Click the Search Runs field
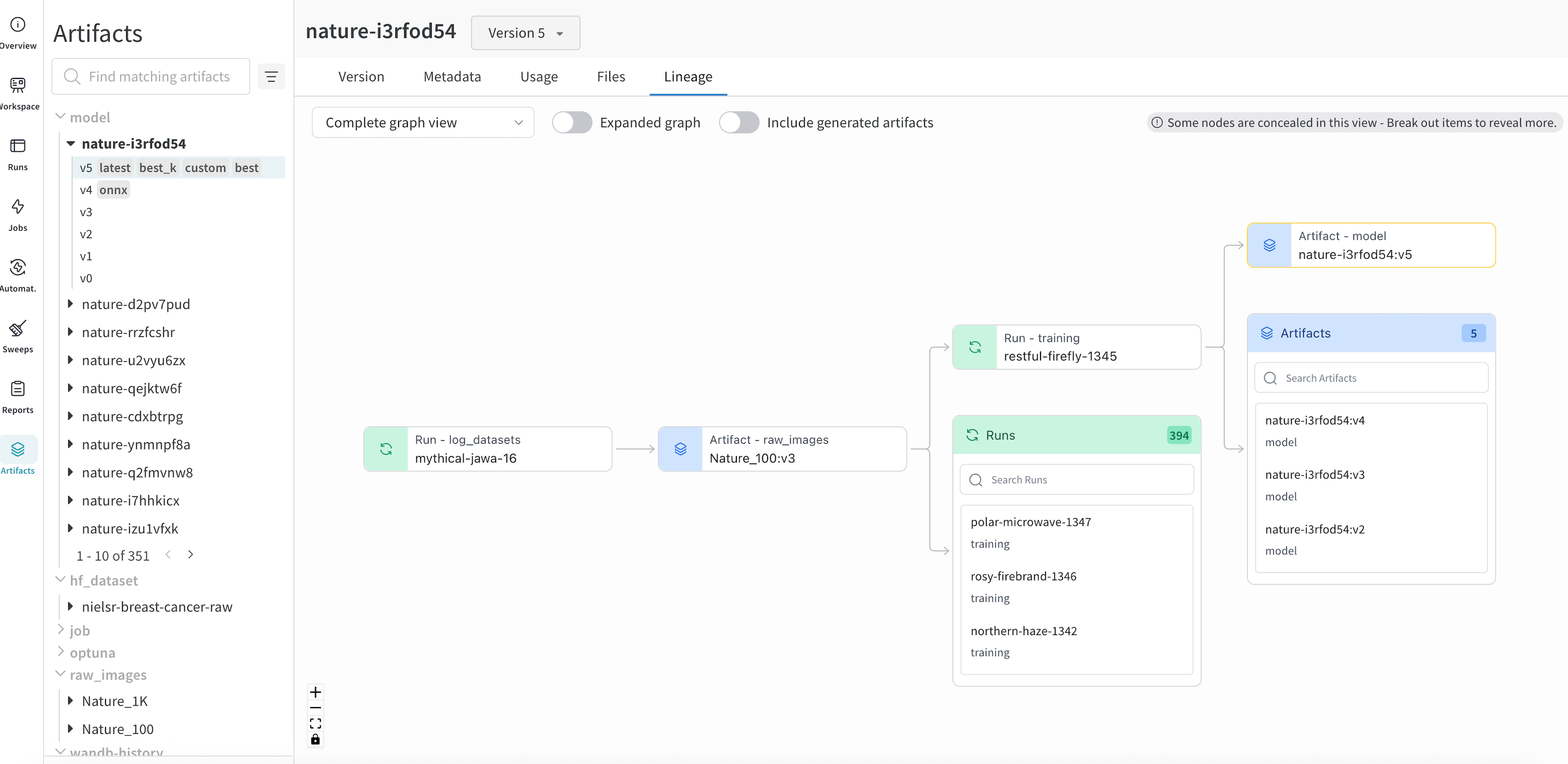This screenshot has height=764, width=1568. (1076, 479)
